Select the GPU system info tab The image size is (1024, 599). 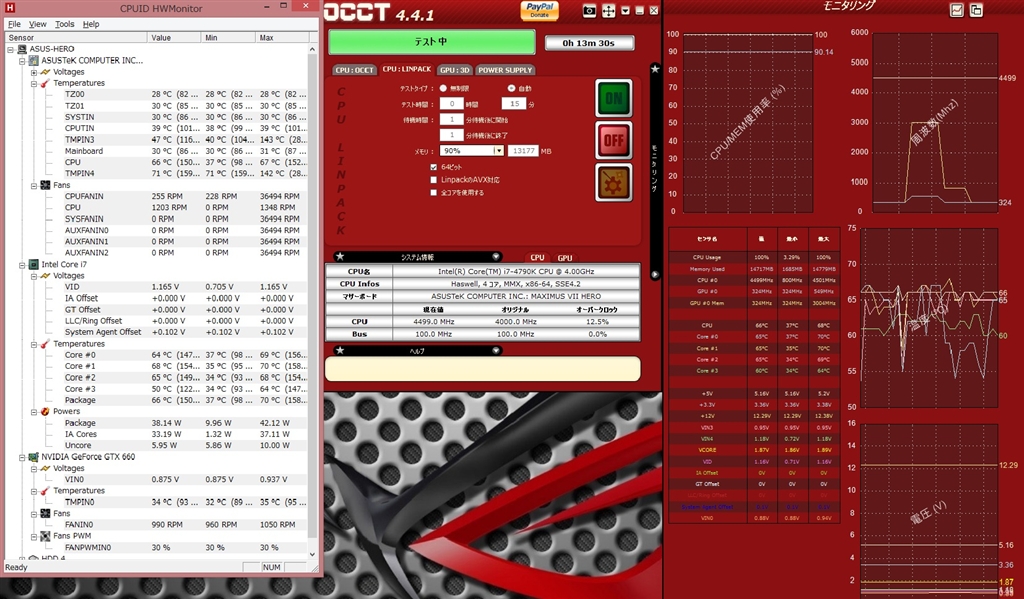click(565, 257)
